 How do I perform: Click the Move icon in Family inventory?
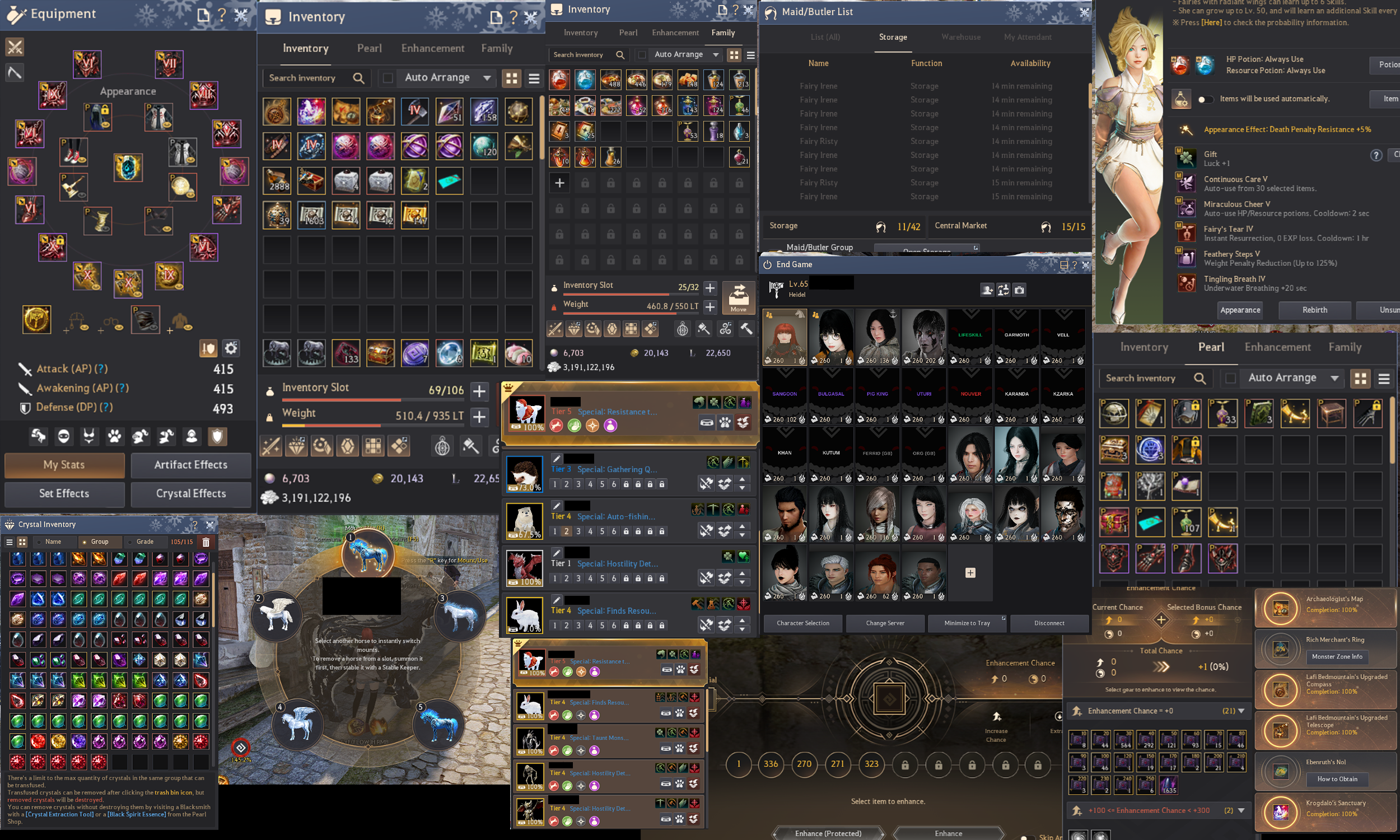pos(738,297)
